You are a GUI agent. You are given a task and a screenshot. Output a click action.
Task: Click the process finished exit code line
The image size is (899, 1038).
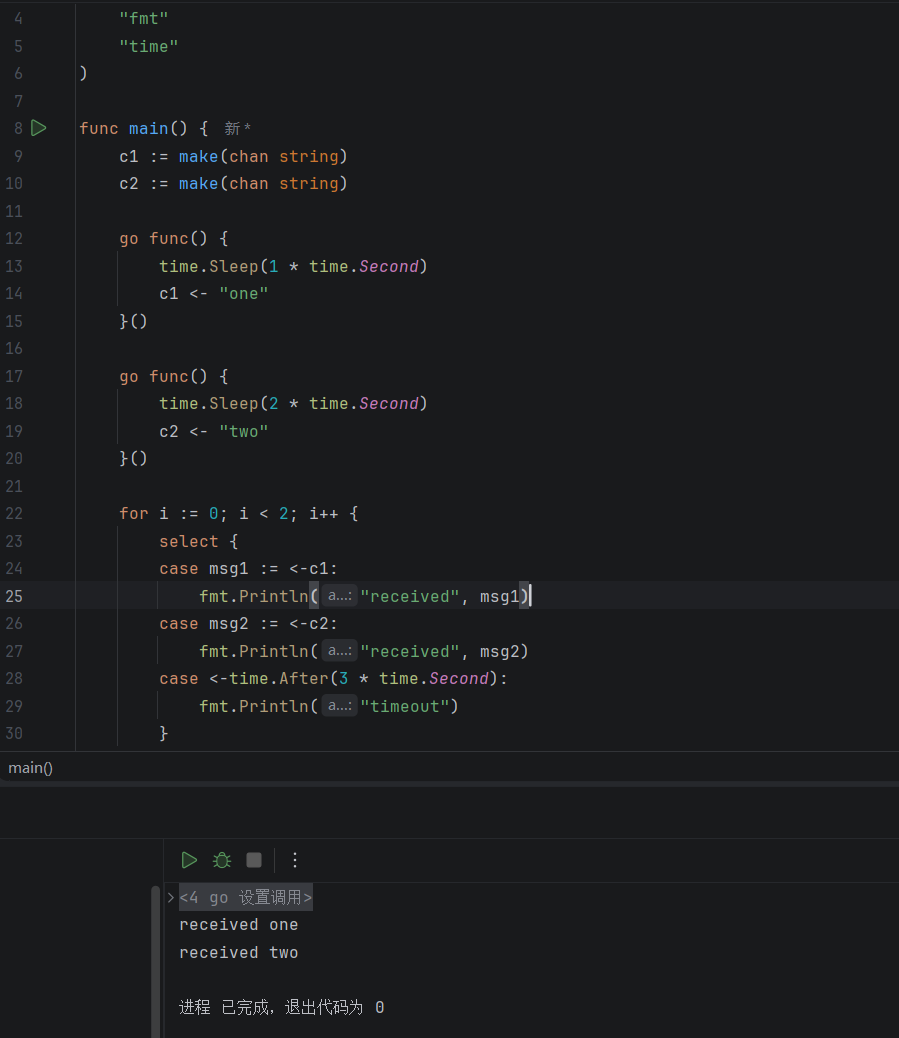tap(281, 1008)
